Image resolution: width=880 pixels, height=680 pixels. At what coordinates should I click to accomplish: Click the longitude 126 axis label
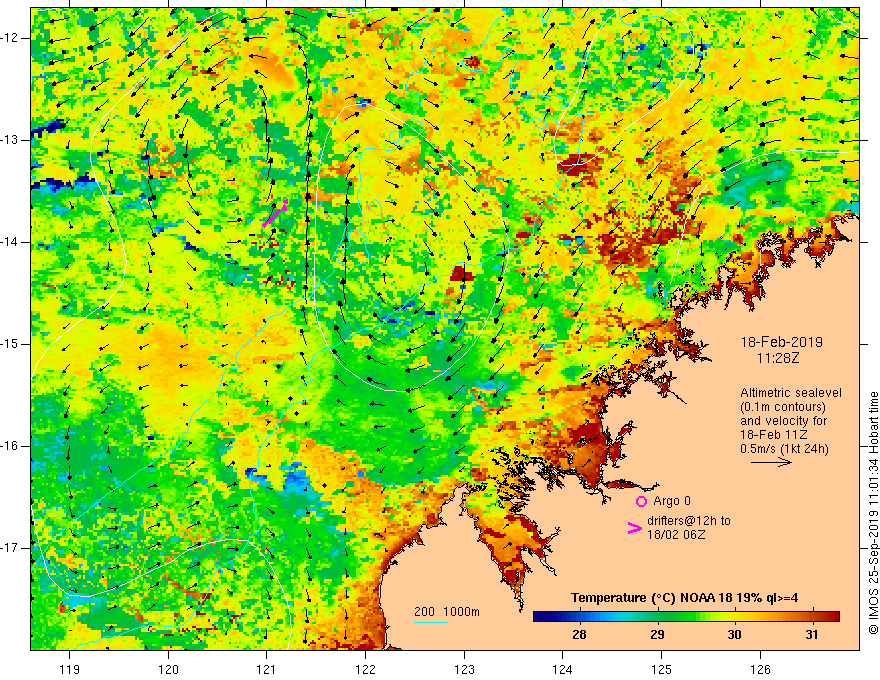[x=760, y=669]
